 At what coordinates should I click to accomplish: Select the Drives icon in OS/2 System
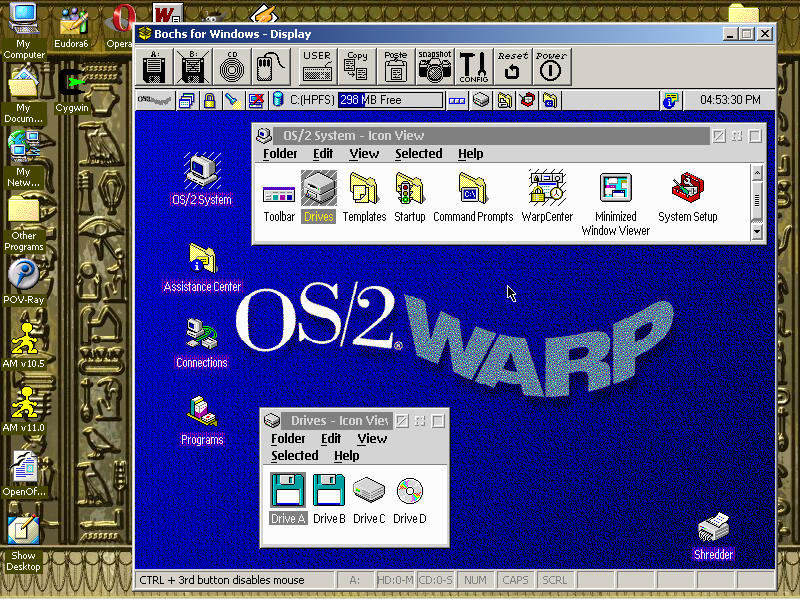(x=319, y=197)
